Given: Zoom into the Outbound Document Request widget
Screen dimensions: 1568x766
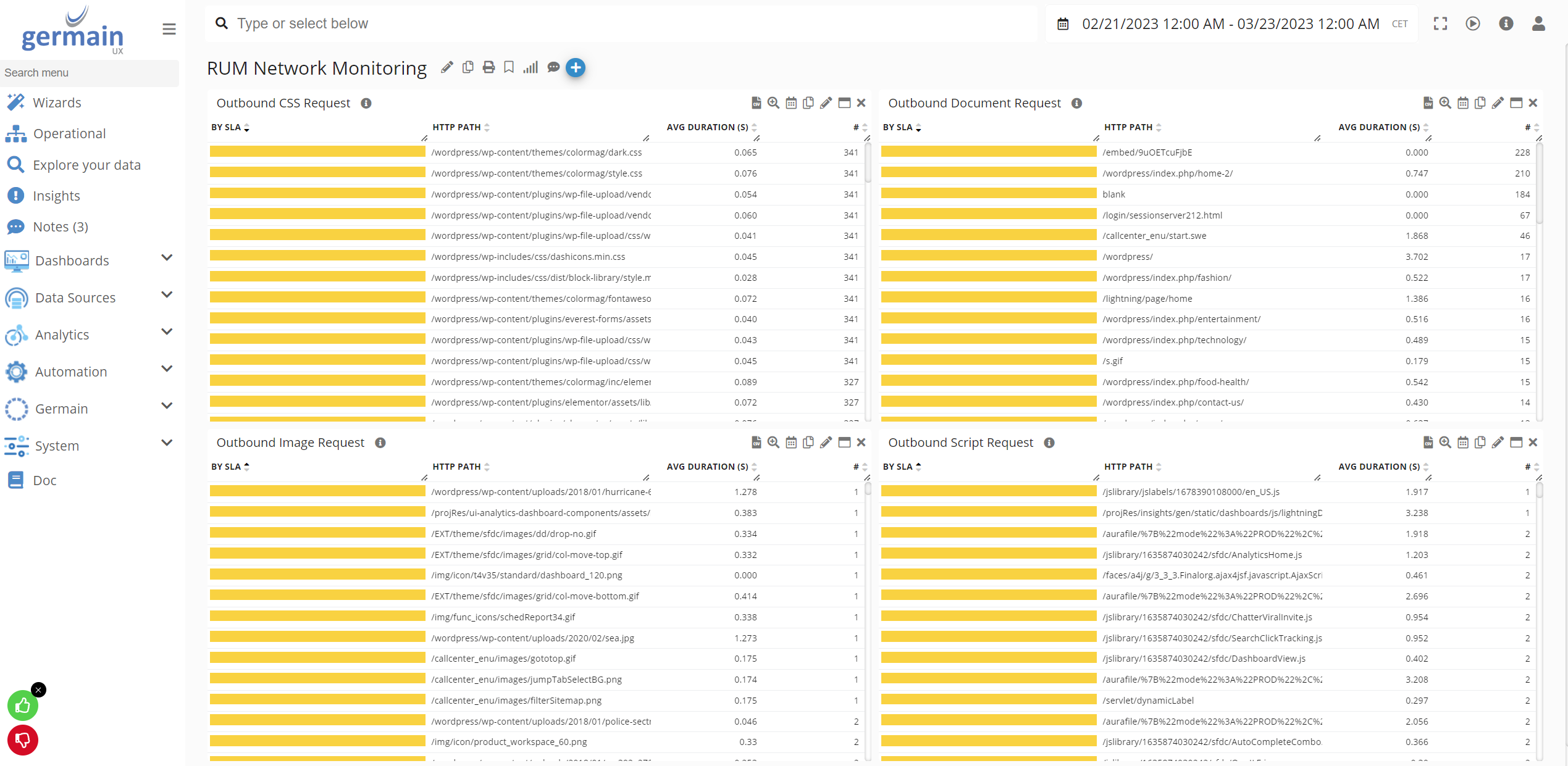Looking at the screenshot, I should (1445, 103).
